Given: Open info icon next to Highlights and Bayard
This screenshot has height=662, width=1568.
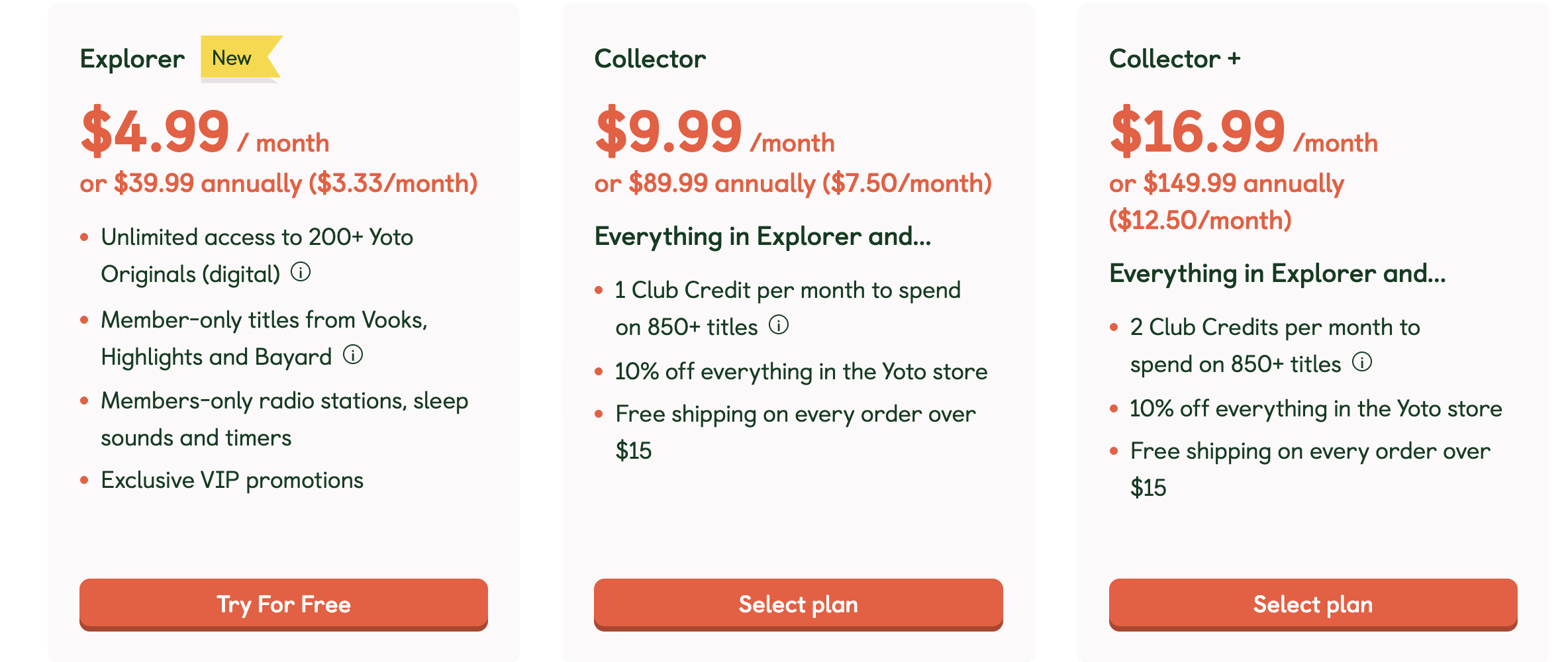Looking at the screenshot, I should click(353, 355).
